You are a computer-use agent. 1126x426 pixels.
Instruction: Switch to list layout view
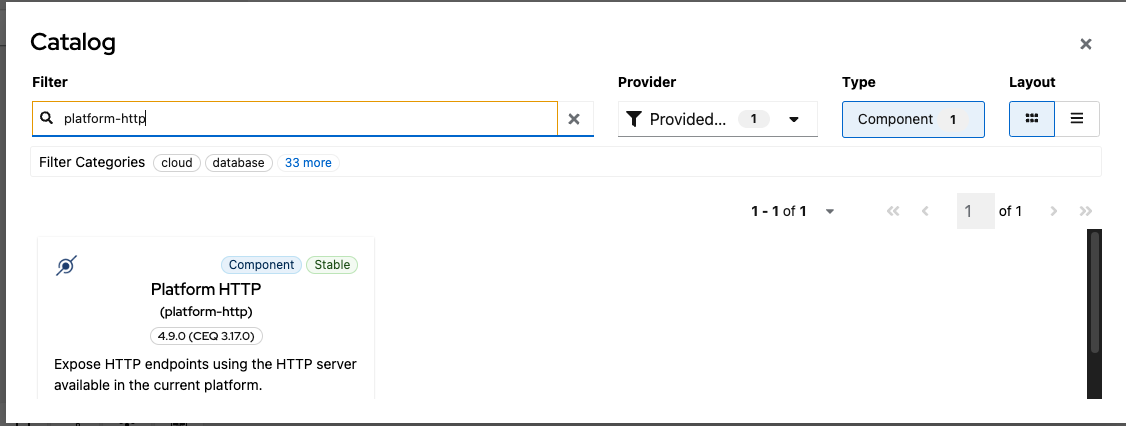[x=1077, y=118]
